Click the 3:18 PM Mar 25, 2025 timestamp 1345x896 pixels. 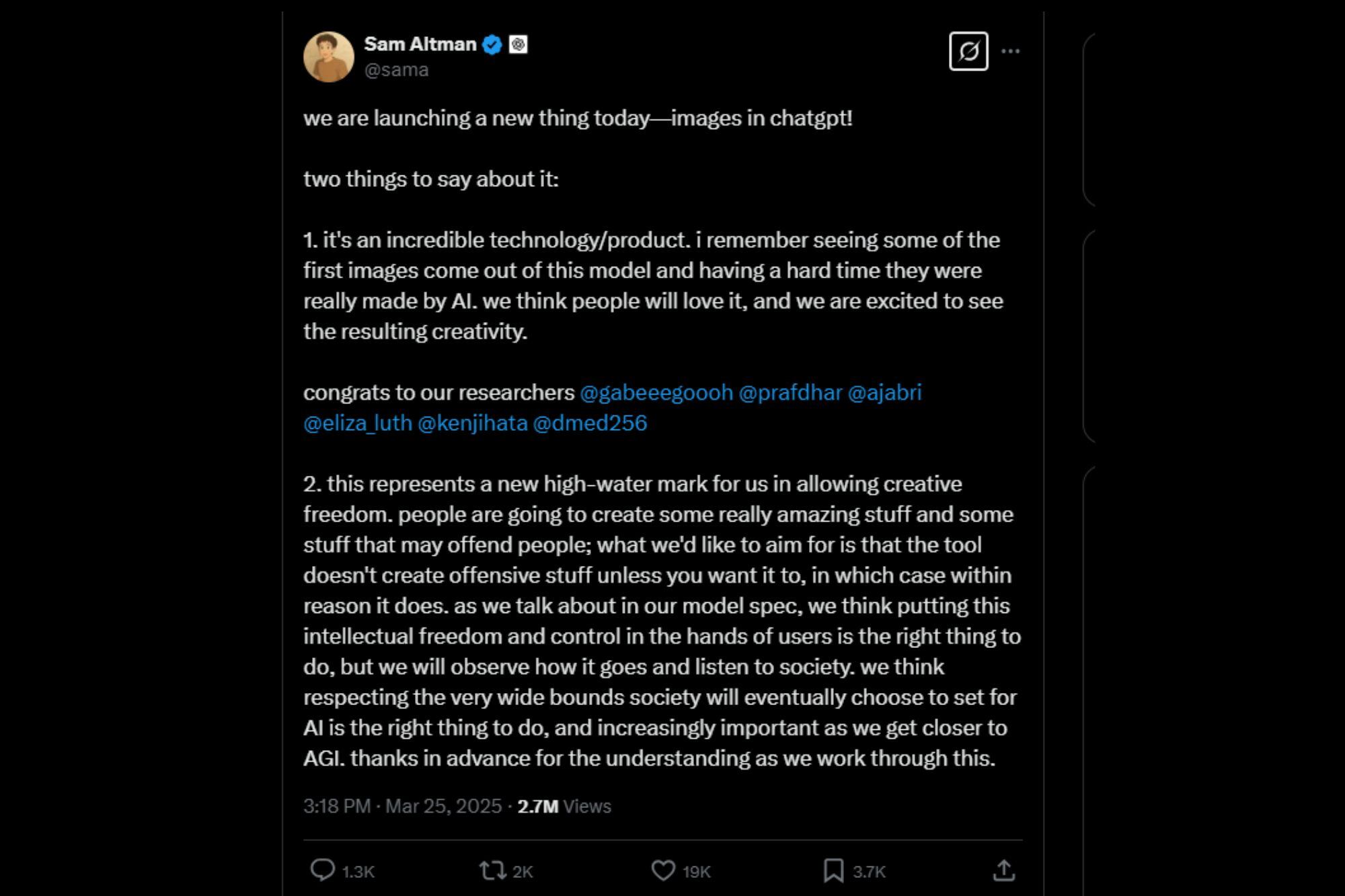click(402, 806)
